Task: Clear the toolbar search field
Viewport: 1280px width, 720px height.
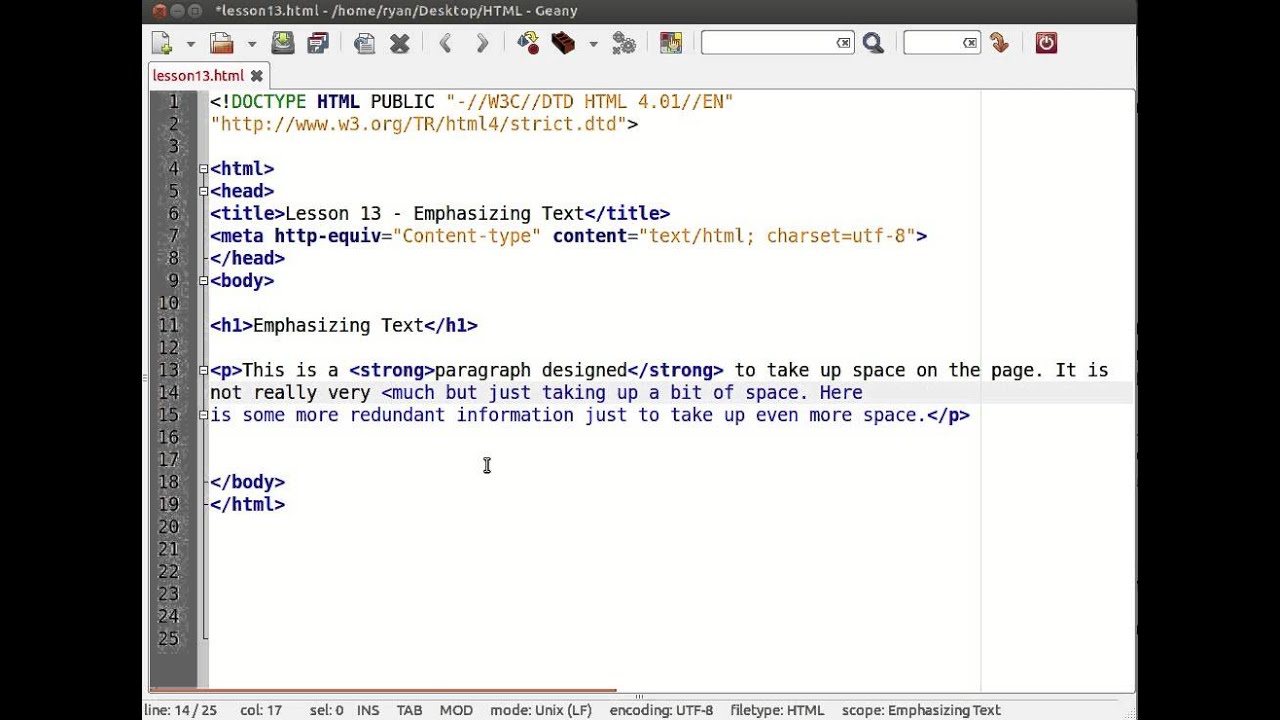Action: [844, 43]
